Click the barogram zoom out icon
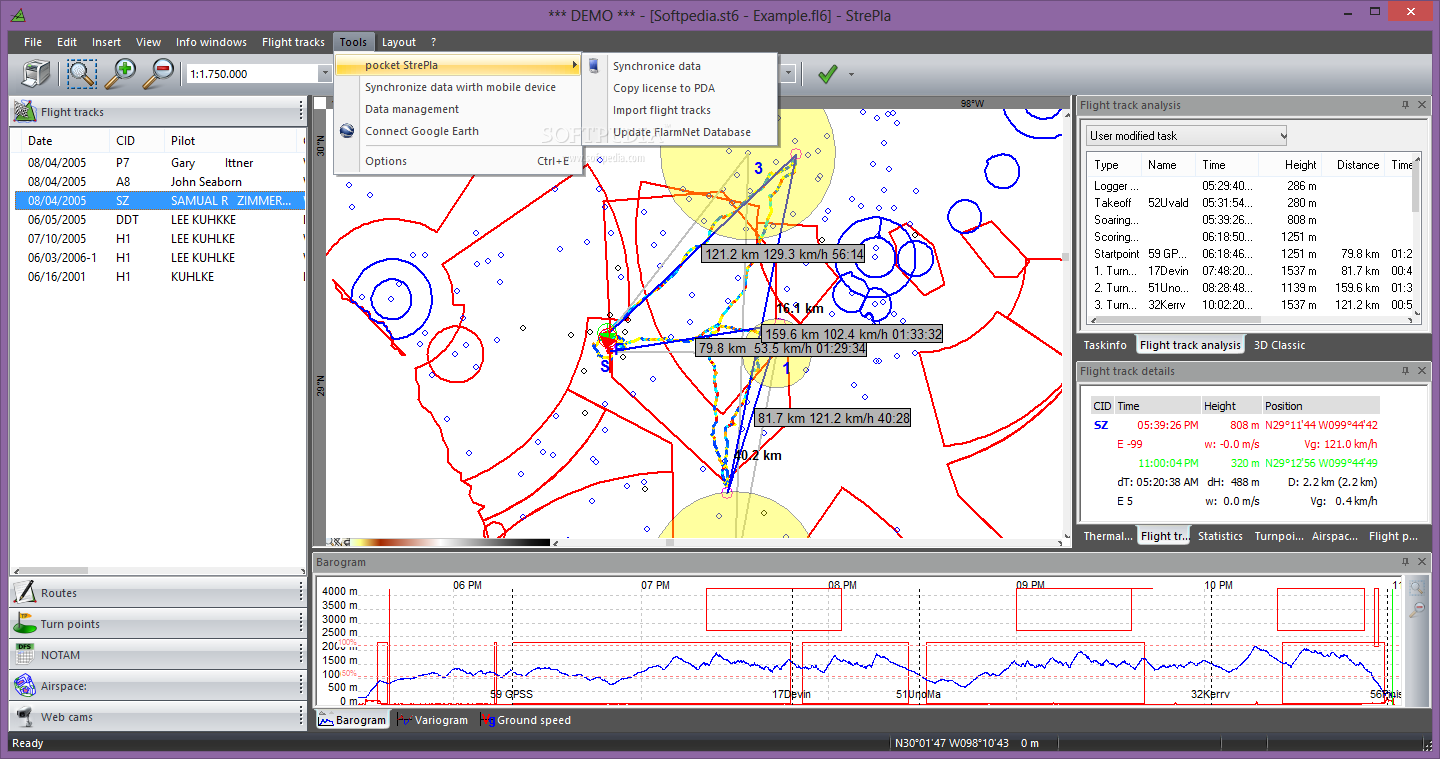Viewport: 1440px width, 759px height. [x=1416, y=609]
